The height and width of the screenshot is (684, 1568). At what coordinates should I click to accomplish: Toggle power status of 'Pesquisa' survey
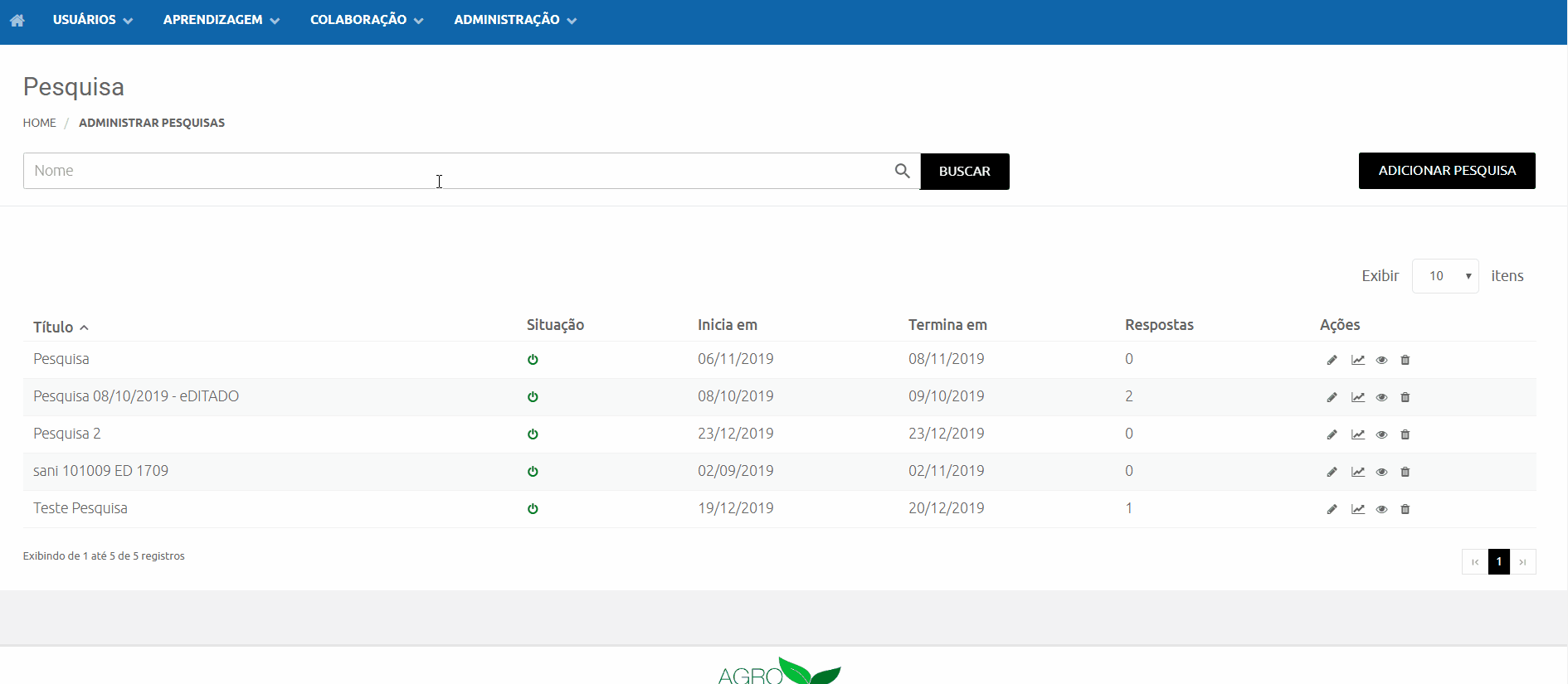point(533,360)
